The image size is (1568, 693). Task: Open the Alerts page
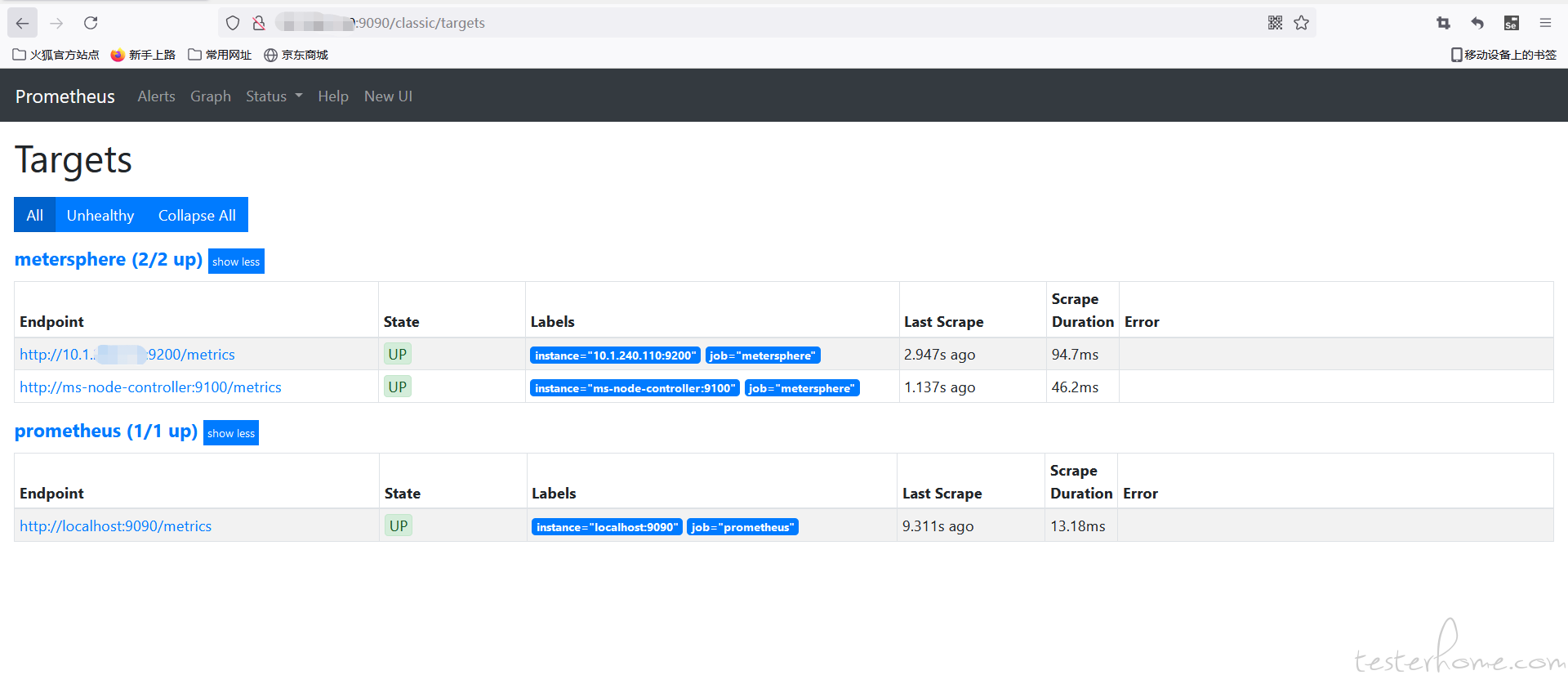156,96
